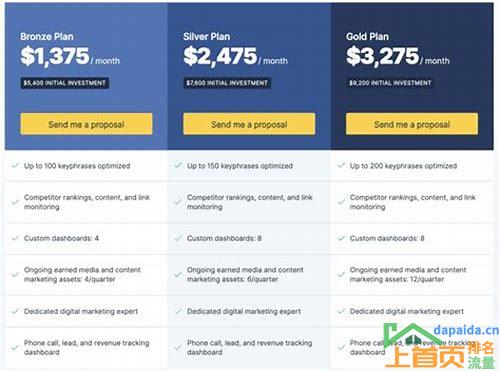Viewport: 500px width, 371px height.
Task: Select the '$9,200 initial investment' label
Action: [x=390, y=83]
